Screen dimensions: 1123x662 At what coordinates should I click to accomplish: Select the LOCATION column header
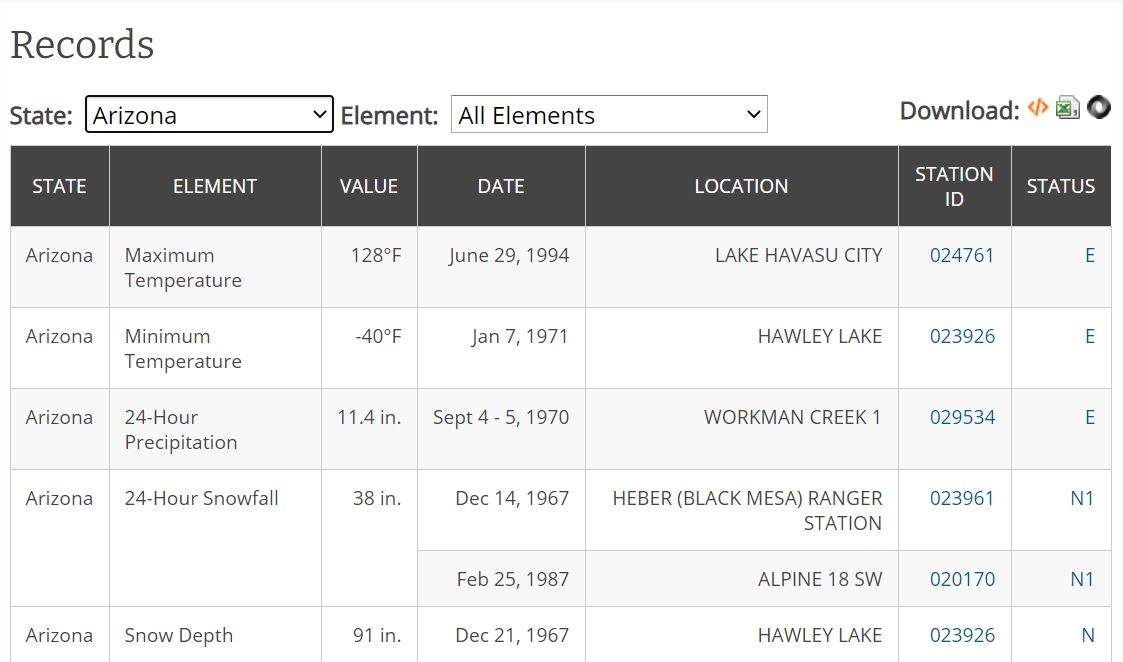pyautogui.click(x=741, y=186)
